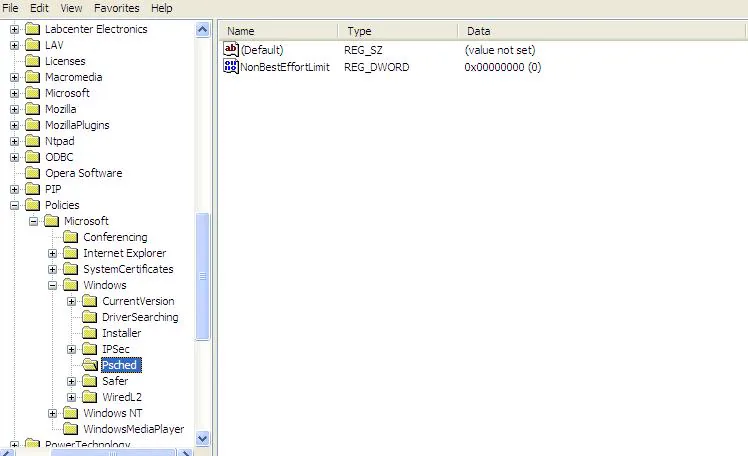Click the IPSec folder icon
Image resolution: width=748 pixels, height=456 pixels.
(x=90, y=349)
